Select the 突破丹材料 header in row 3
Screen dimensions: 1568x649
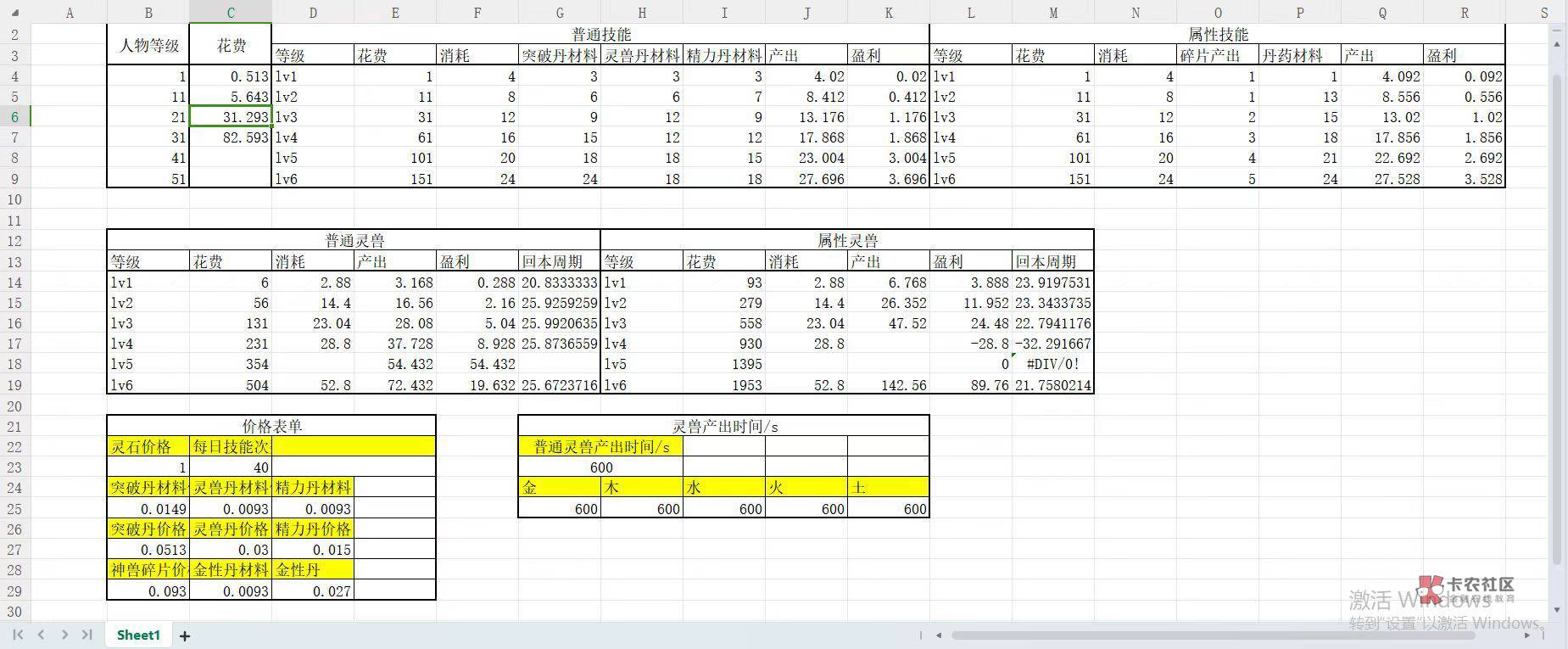tap(560, 55)
